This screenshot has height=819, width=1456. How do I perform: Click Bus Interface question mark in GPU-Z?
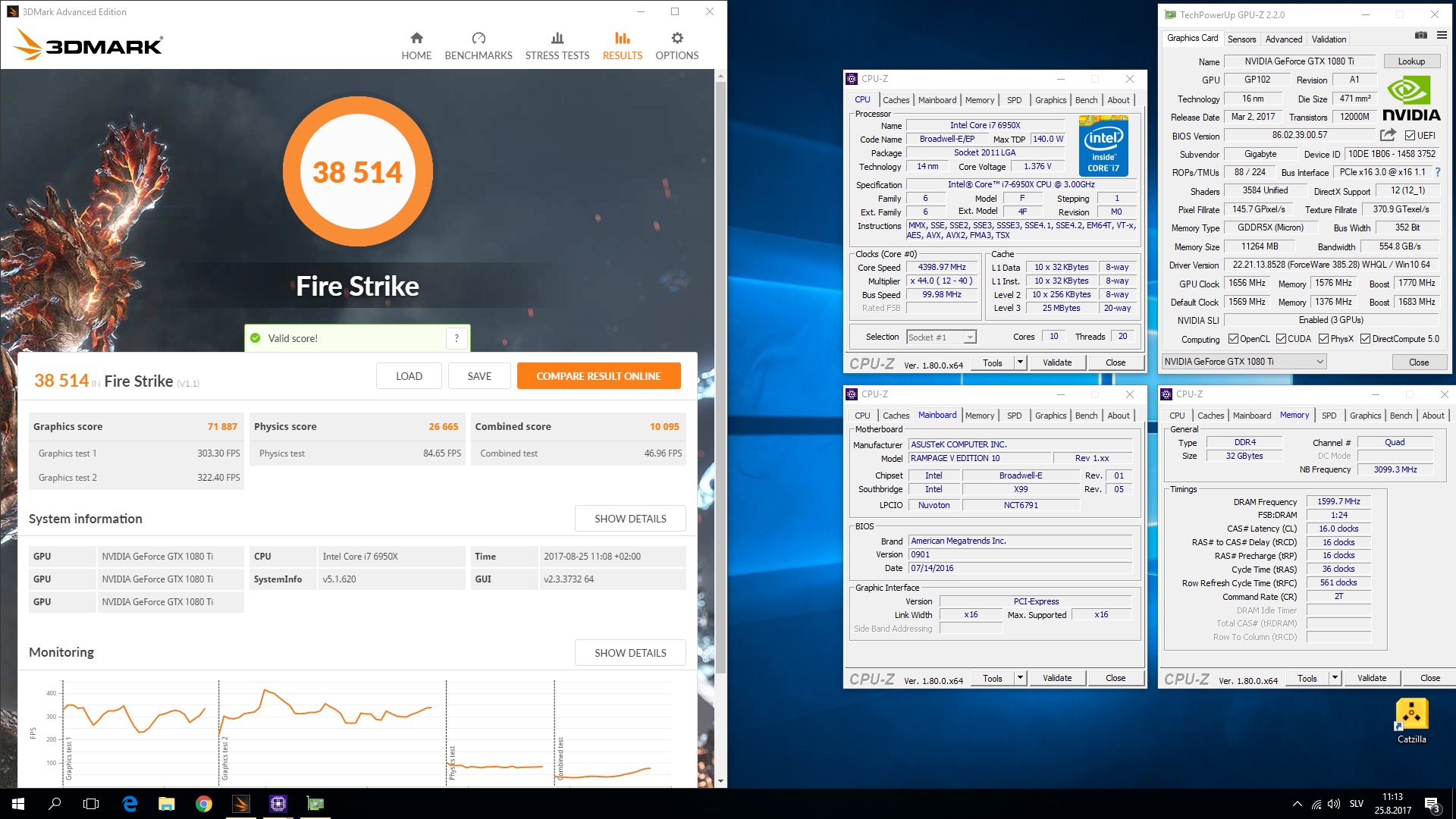coord(1438,172)
